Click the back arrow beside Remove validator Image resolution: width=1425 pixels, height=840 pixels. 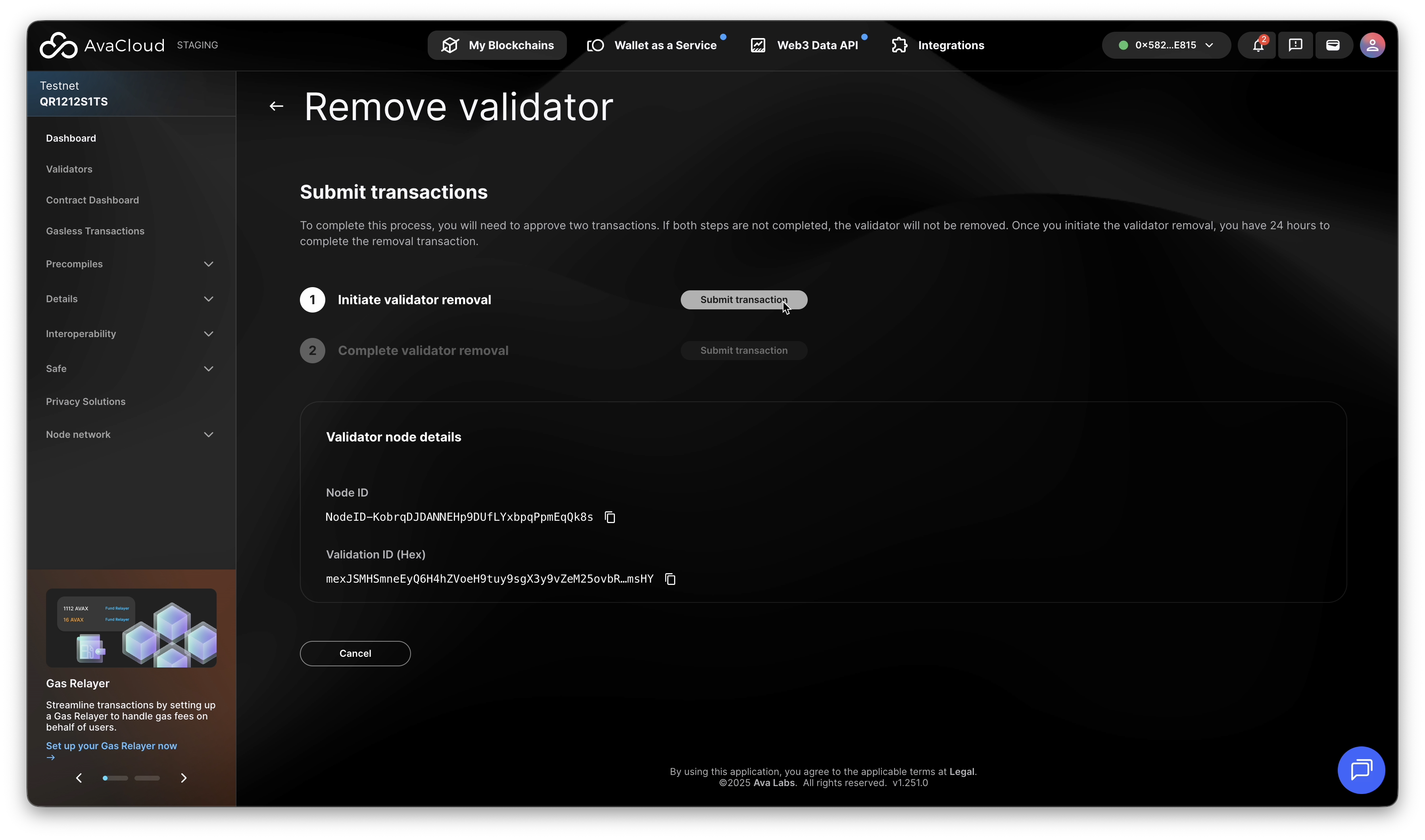pyautogui.click(x=276, y=106)
